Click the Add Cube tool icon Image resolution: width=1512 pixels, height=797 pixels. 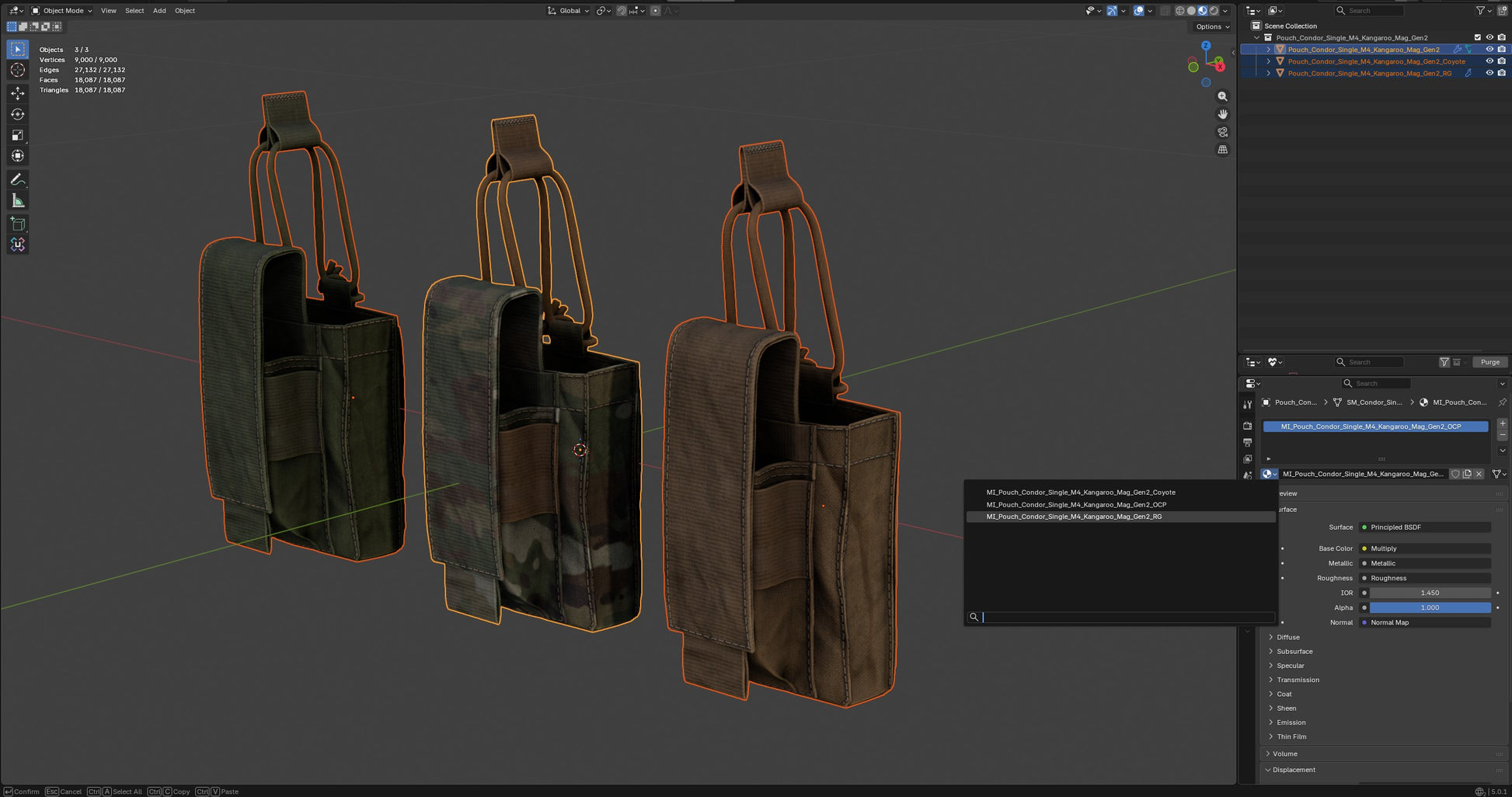[17, 224]
